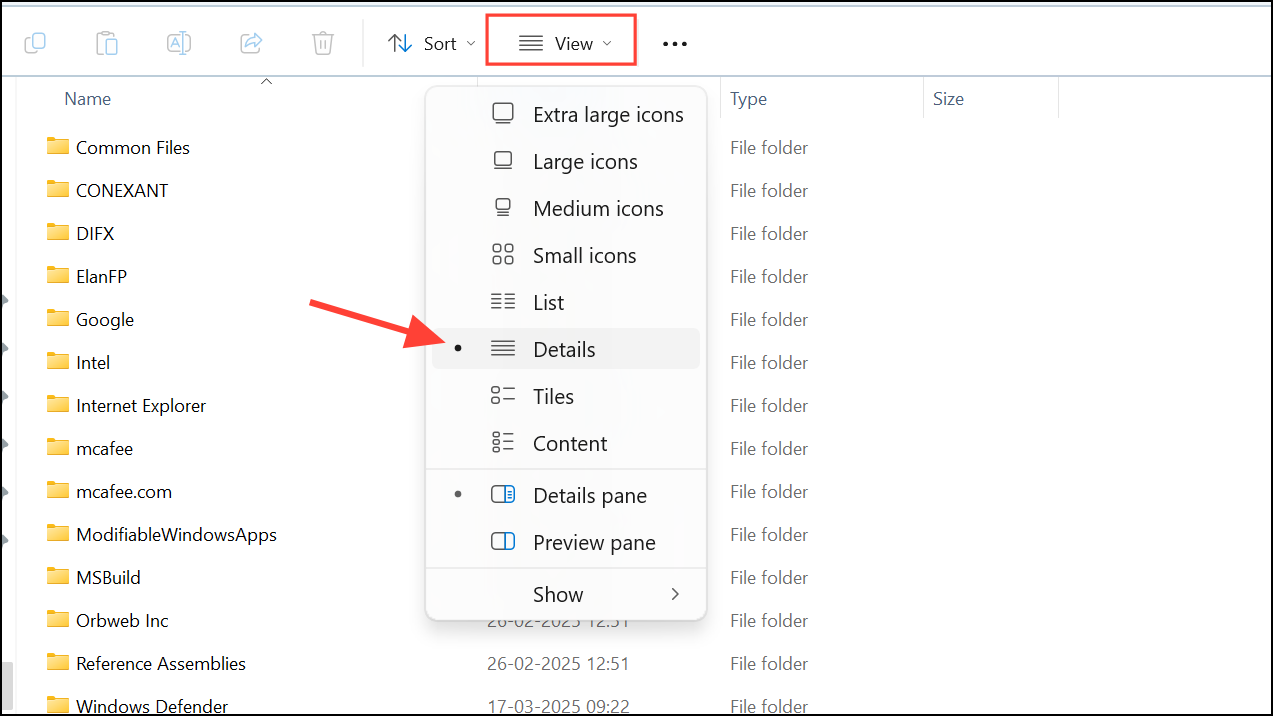The image size is (1273, 716).
Task: Click the Name column sort chevron
Action: pos(266,82)
